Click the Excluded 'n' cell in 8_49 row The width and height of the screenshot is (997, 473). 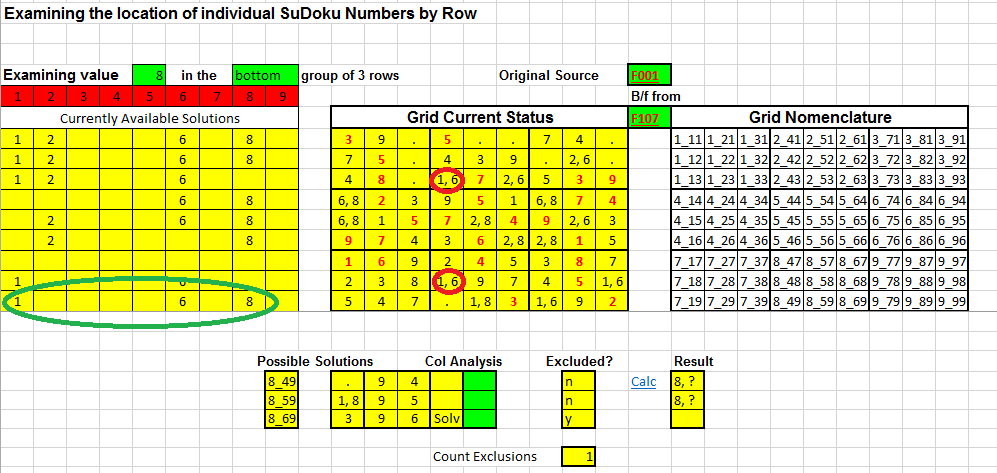[578, 381]
